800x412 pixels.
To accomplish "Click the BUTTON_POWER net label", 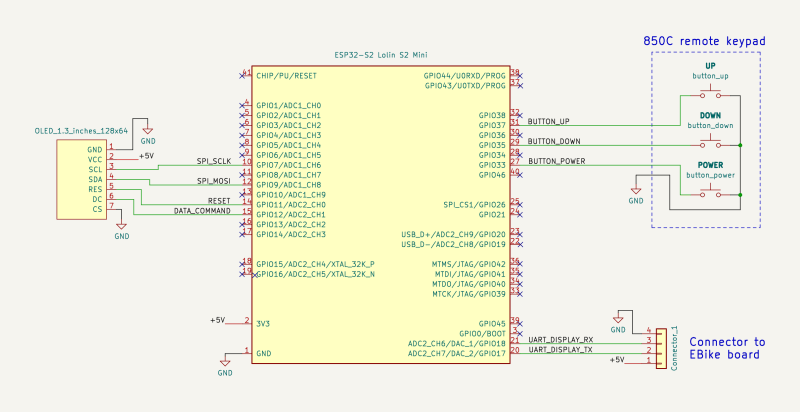I will pos(557,161).
